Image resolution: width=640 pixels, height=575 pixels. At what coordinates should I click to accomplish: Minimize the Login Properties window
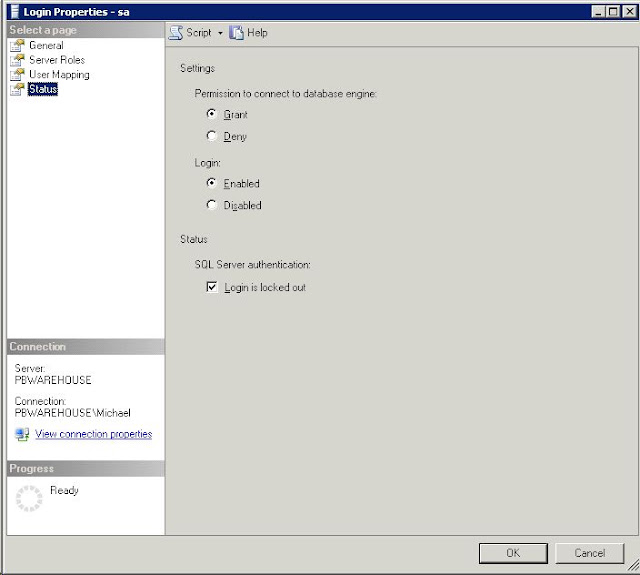[598, 12]
